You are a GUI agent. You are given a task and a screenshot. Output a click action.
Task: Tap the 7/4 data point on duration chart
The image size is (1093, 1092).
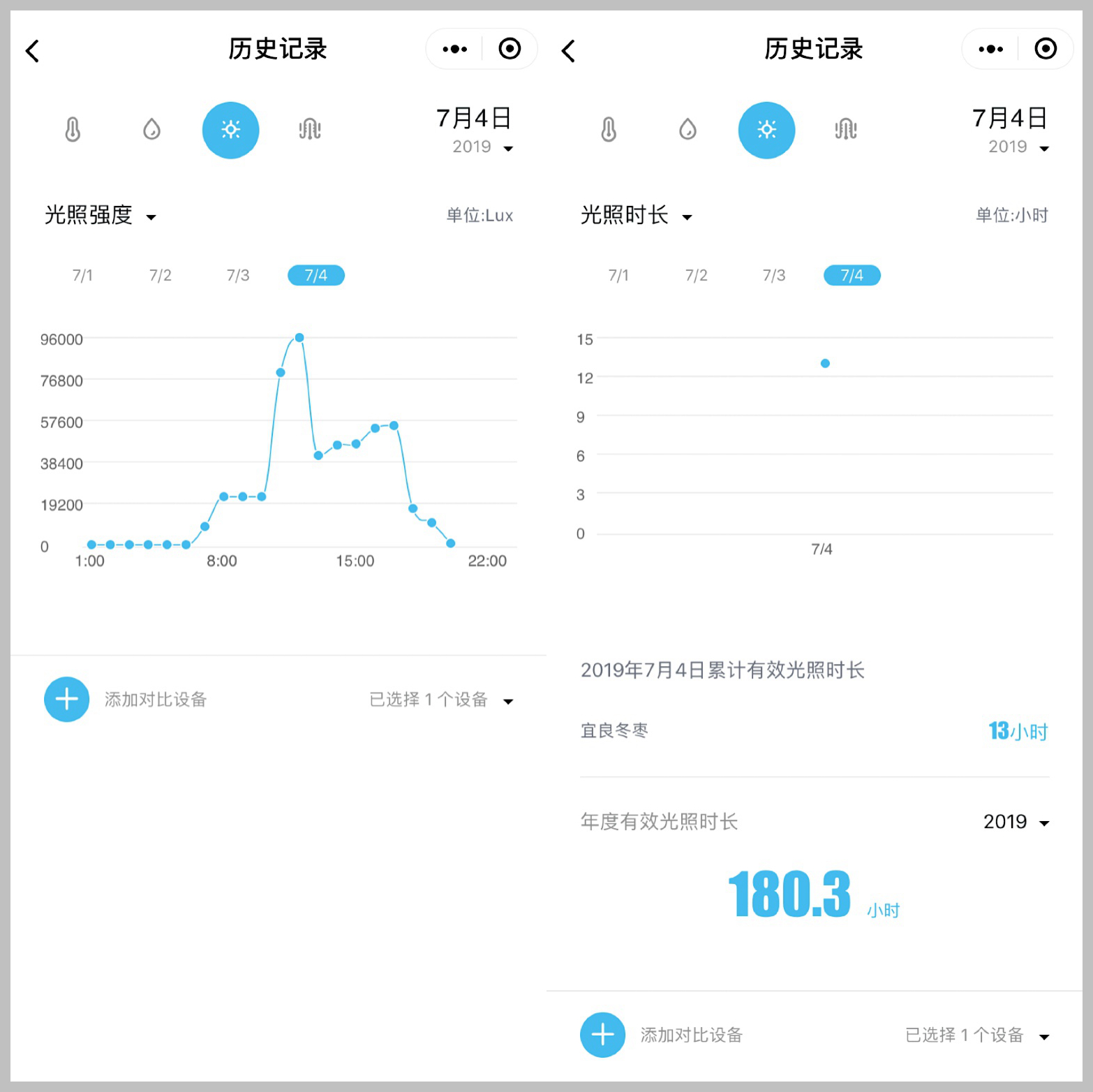click(x=825, y=364)
